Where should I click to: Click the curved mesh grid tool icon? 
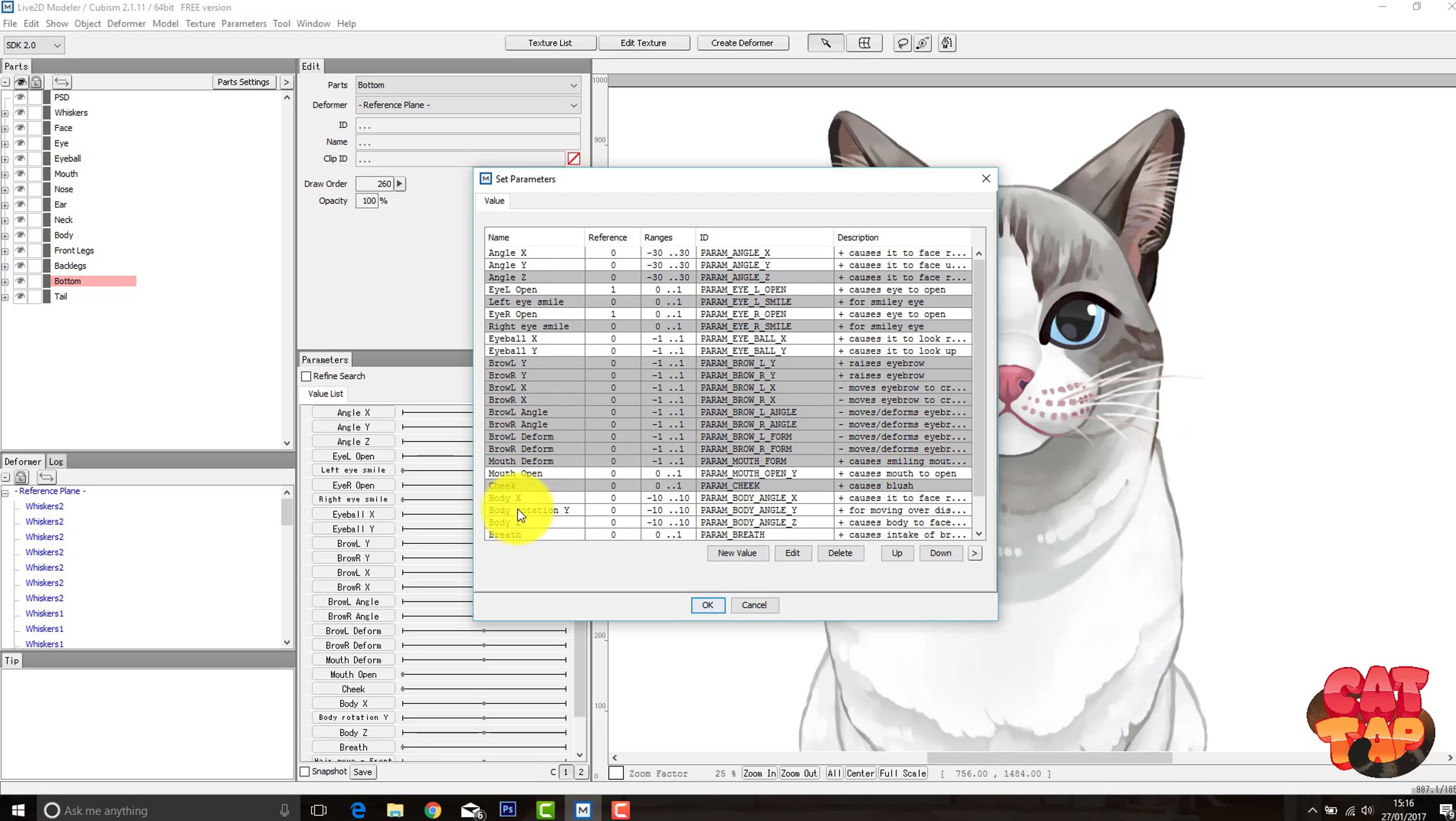coord(864,43)
